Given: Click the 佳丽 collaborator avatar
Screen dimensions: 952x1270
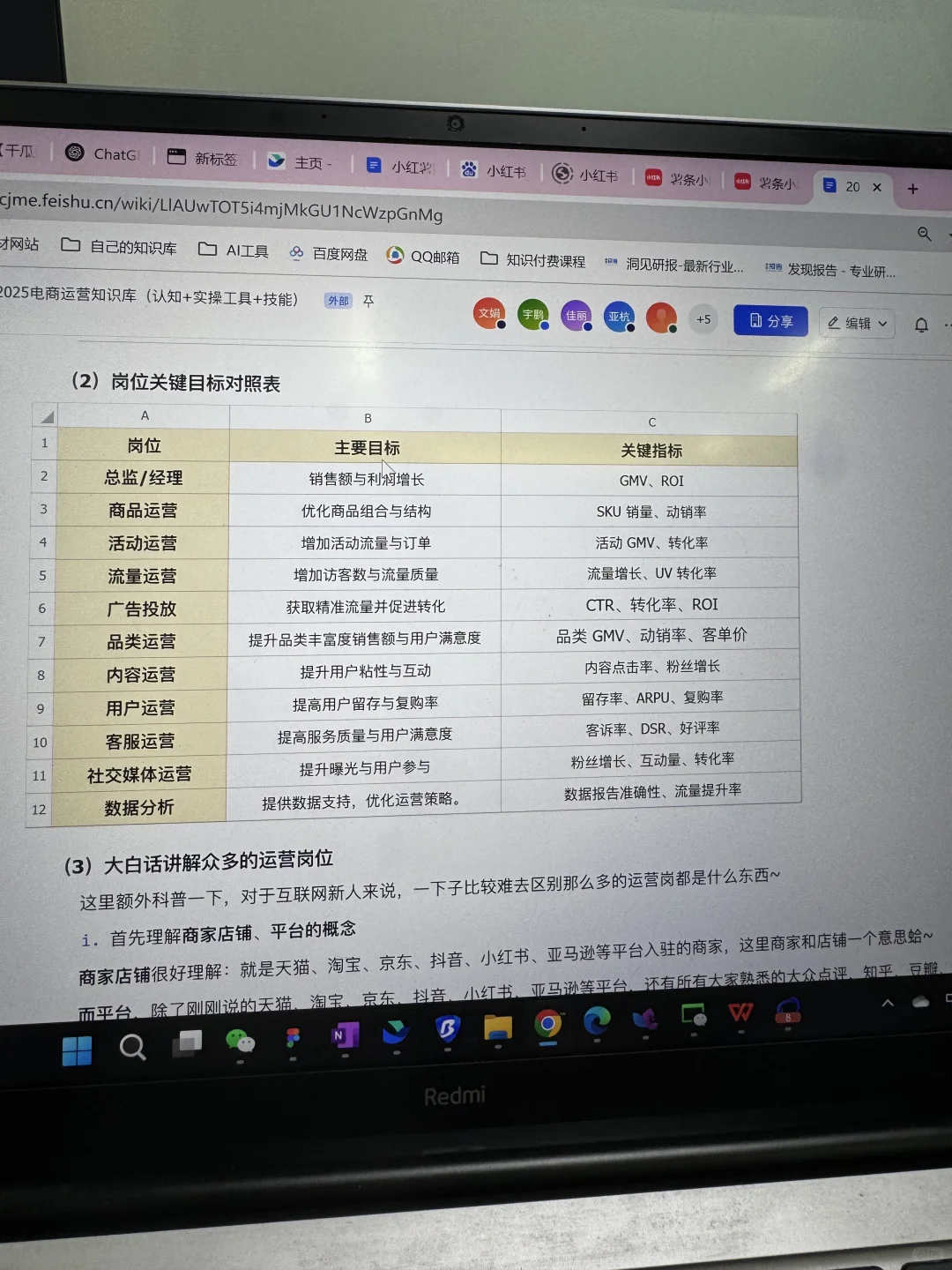Looking at the screenshot, I should [x=576, y=316].
